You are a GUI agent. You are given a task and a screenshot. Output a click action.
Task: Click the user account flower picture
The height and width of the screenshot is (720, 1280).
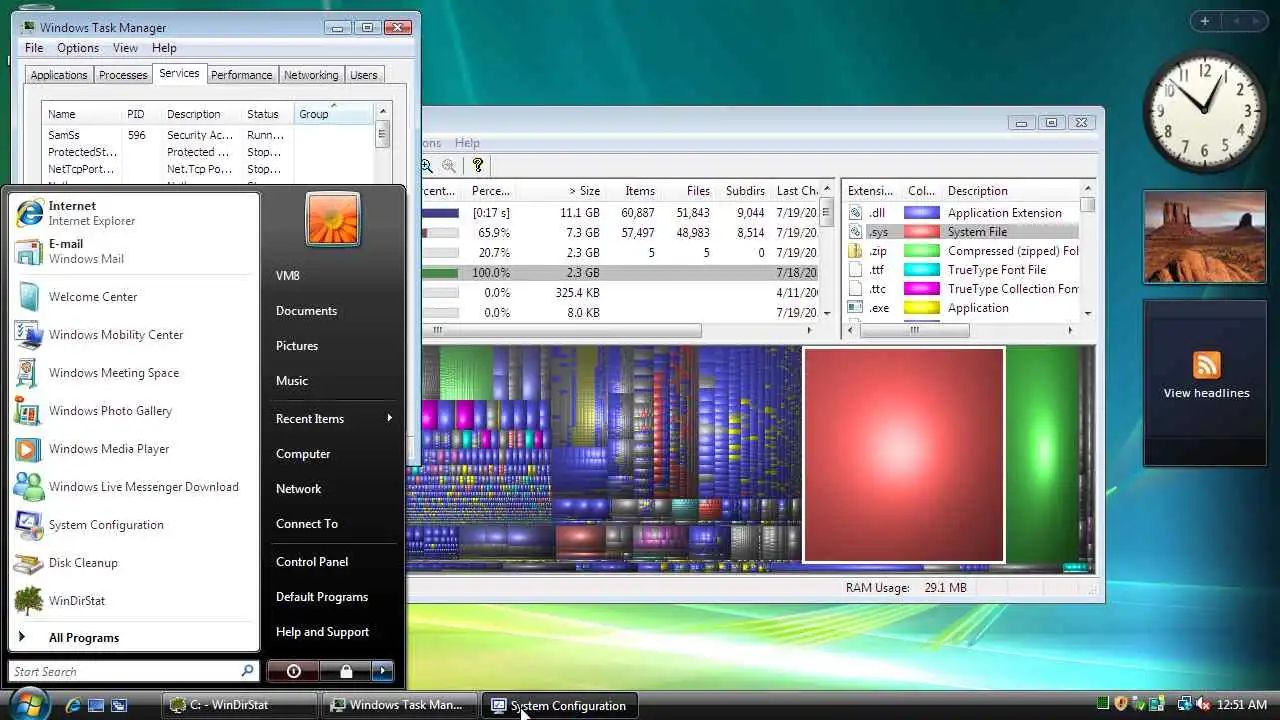point(333,219)
